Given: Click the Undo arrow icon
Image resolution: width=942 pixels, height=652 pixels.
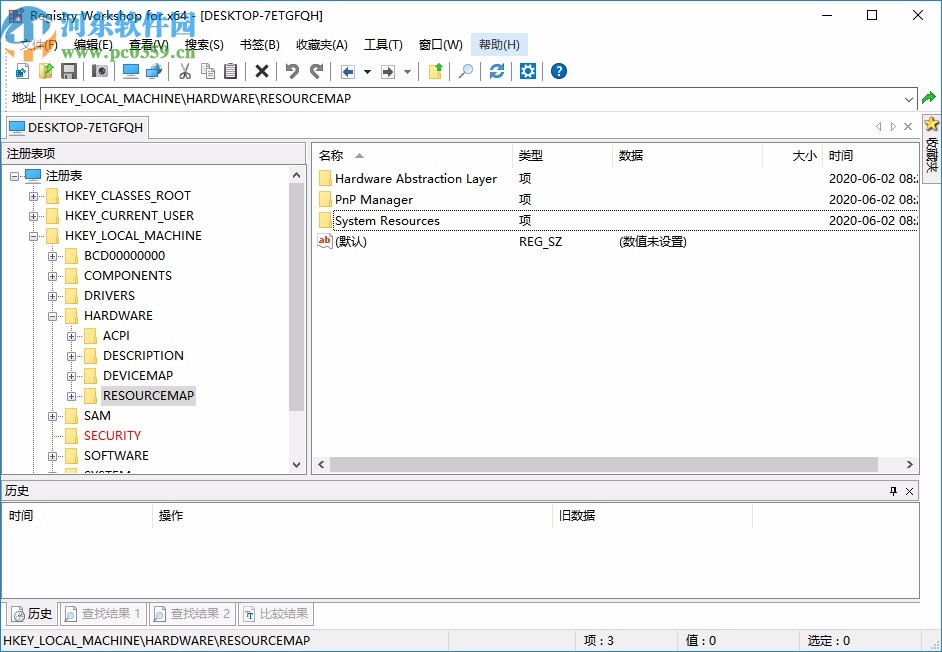Looking at the screenshot, I should coord(290,71).
